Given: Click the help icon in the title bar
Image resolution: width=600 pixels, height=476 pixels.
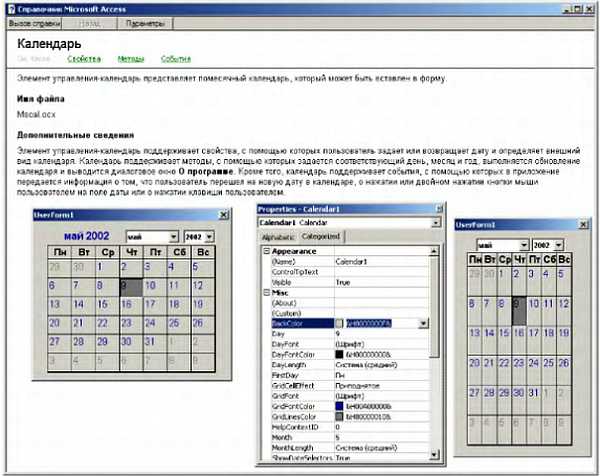Looking at the screenshot, I should click(12, 9).
